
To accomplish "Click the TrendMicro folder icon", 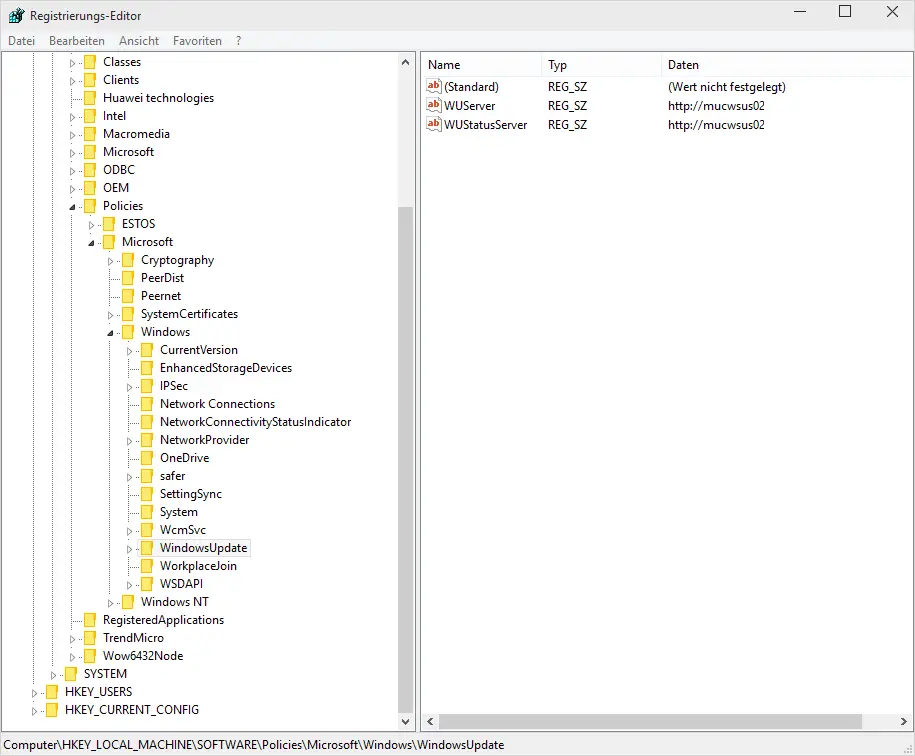I will coord(90,638).
